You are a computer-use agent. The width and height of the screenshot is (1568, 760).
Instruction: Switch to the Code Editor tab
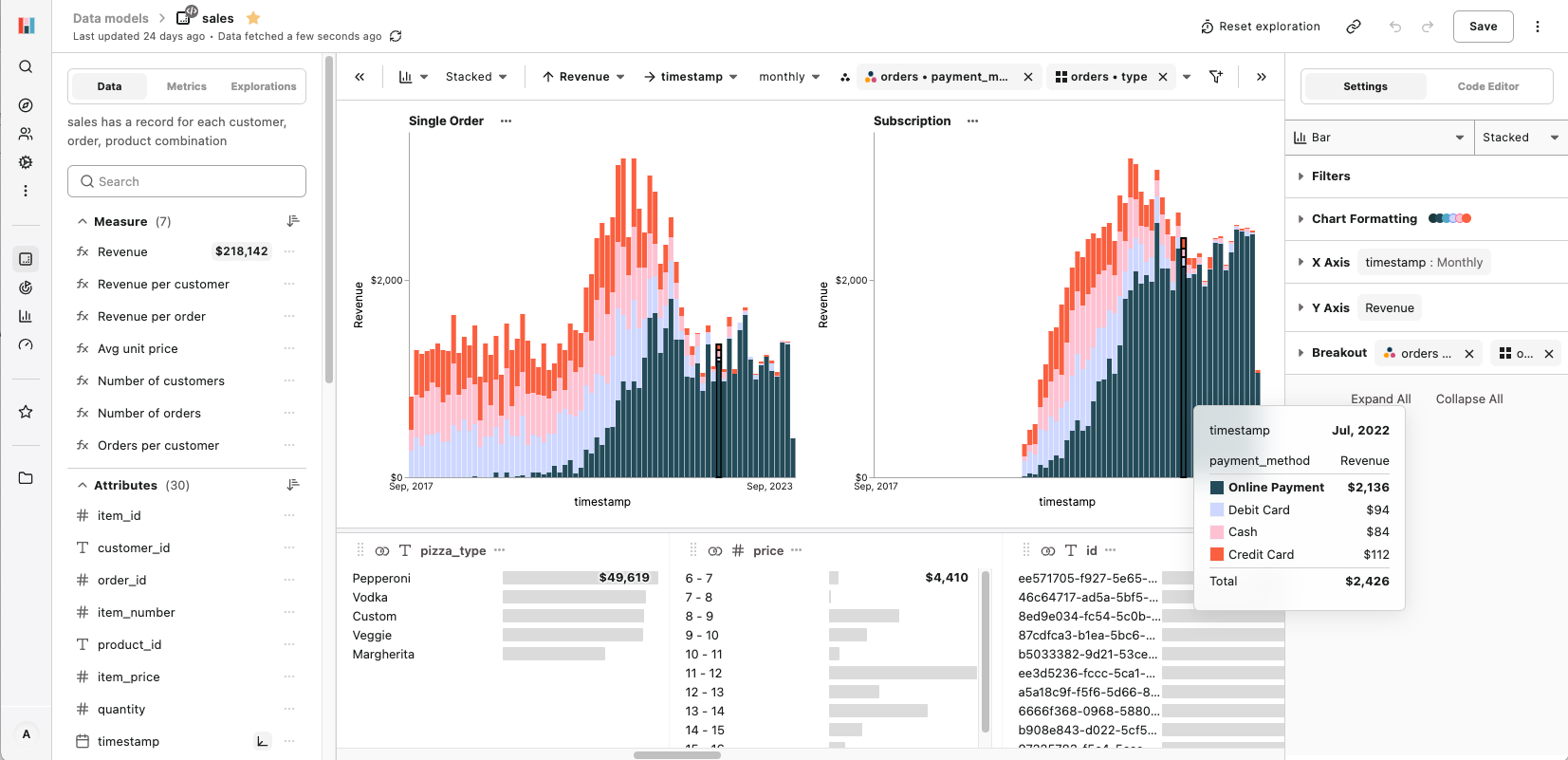[x=1487, y=86]
